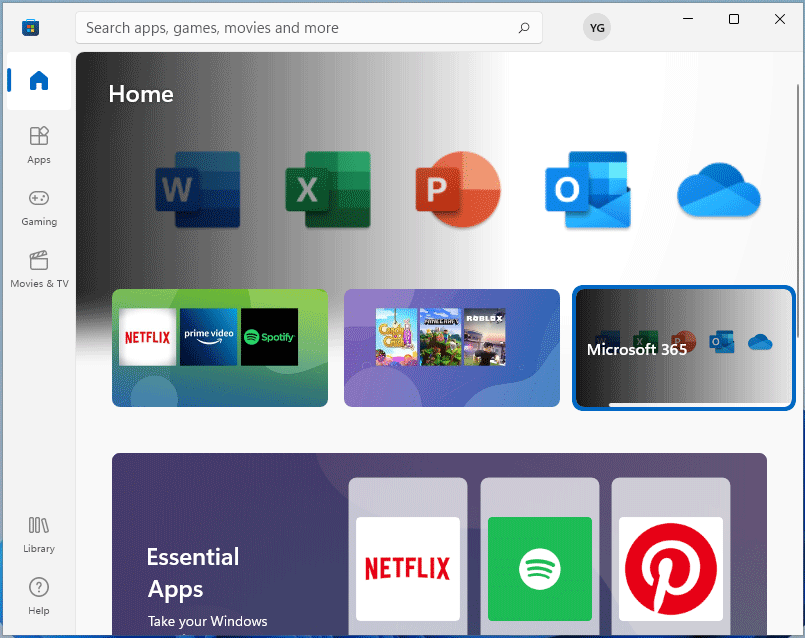
Task: Select the Spotify tile in entertainment card
Action: (x=270, y=337)
